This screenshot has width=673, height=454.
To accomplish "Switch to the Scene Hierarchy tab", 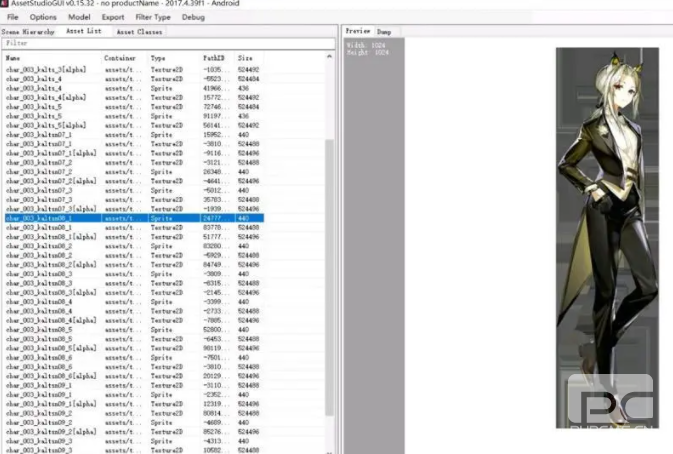I will coord(28,32).
